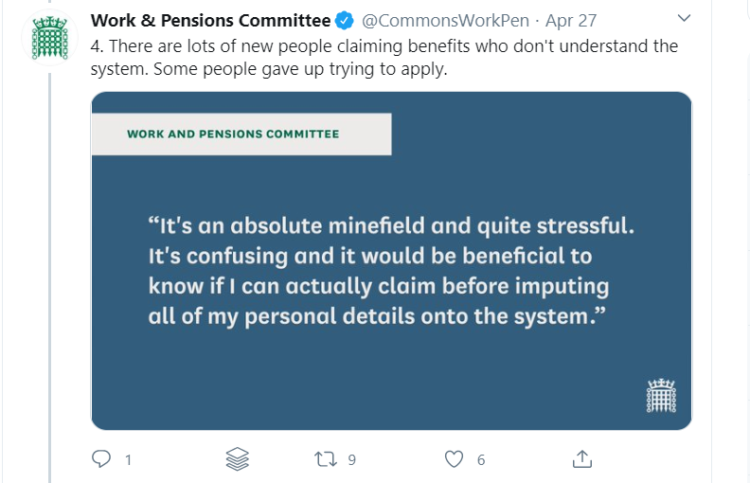This screenshot has height=483, width=750.
Task: Click the reply count of 1
Action: [x=128, y=460]
